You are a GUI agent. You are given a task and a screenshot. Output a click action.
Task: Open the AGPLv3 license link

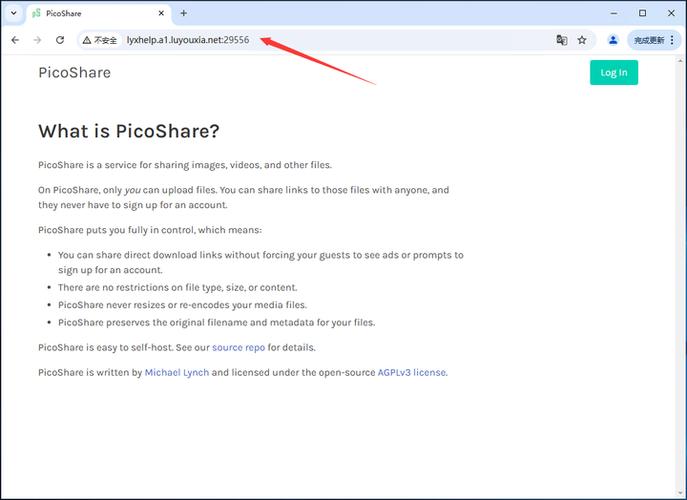tap(412, 372)
